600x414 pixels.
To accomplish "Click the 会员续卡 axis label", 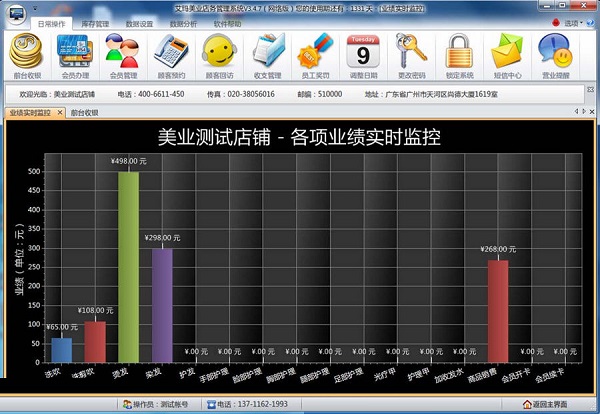I will [x=549, y=375].
